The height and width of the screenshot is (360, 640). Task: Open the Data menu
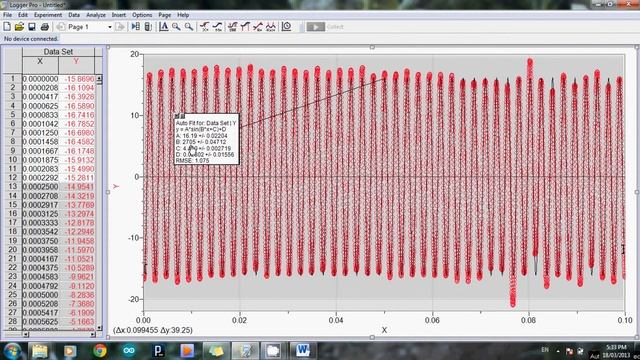pos(74,15)
